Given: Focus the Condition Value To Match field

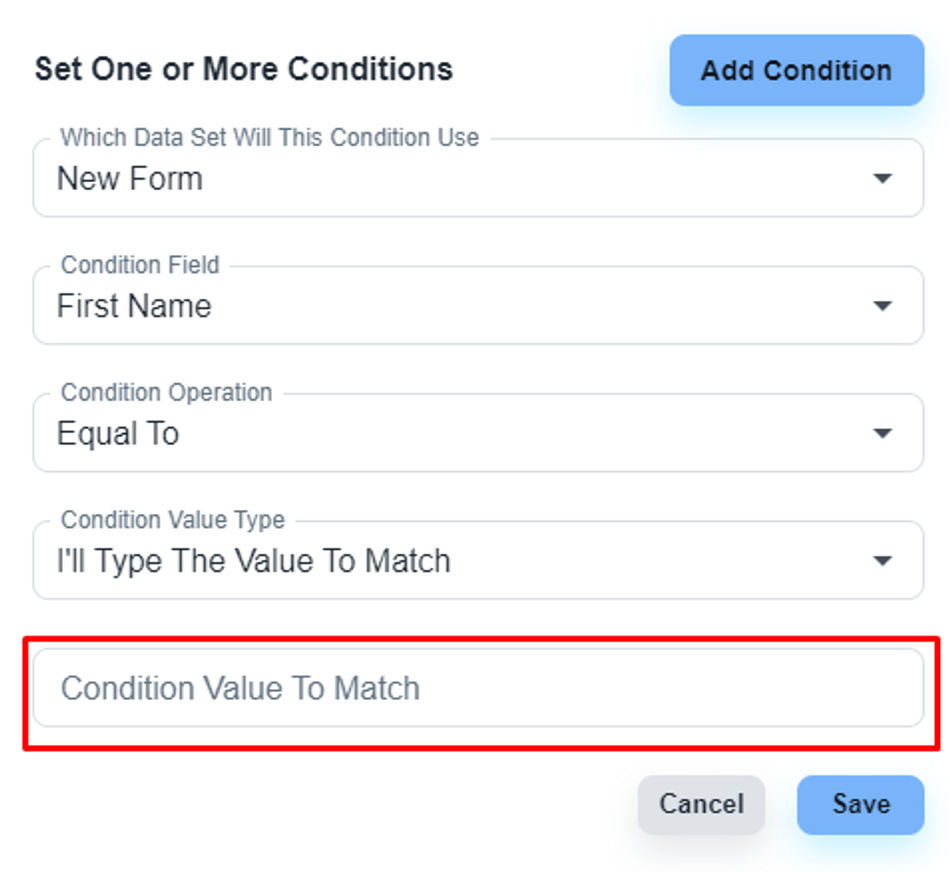Looking at the screenshot, I should 478,688.
